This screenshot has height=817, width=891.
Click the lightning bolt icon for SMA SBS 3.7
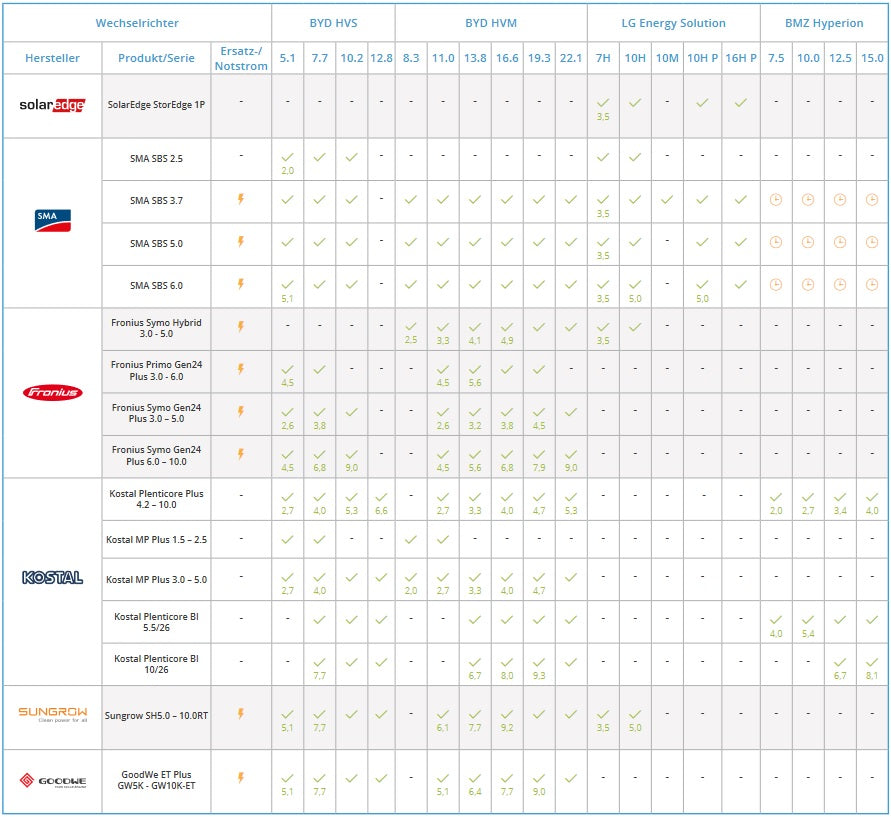click(240, 199)
